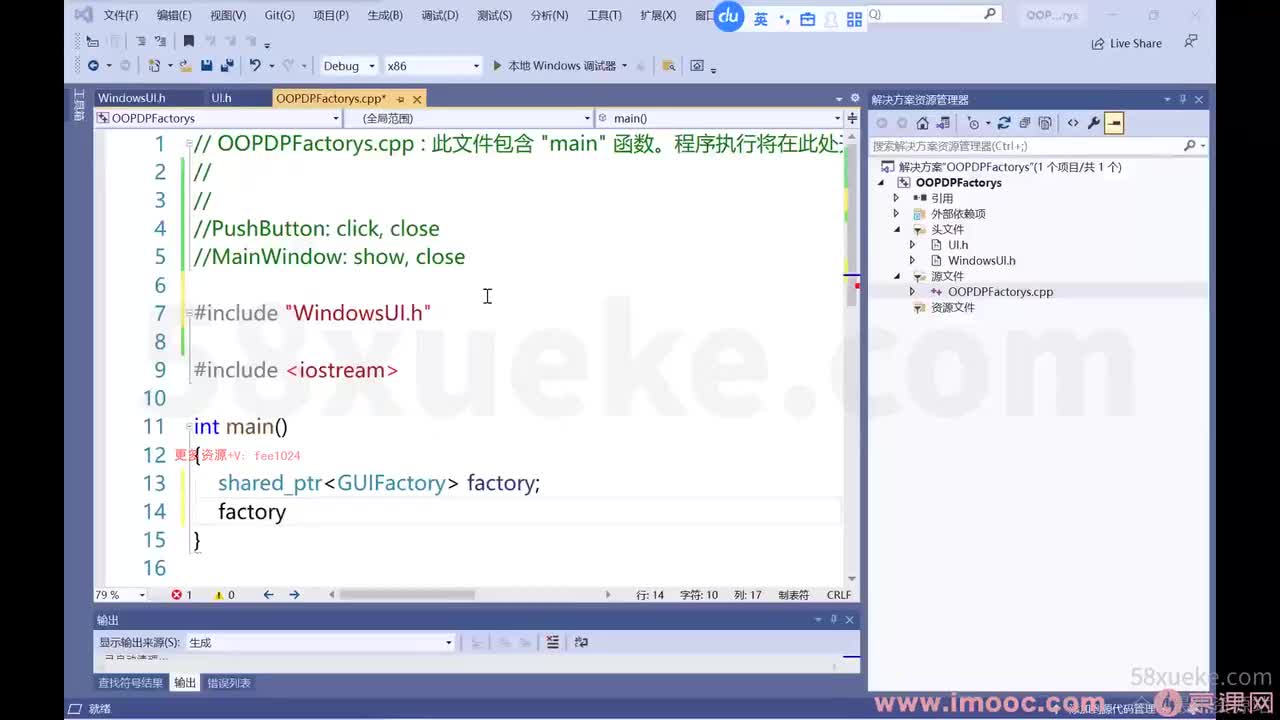Click the Visual Studio logo icon
1280x720 pixels.
click(84, 15)
